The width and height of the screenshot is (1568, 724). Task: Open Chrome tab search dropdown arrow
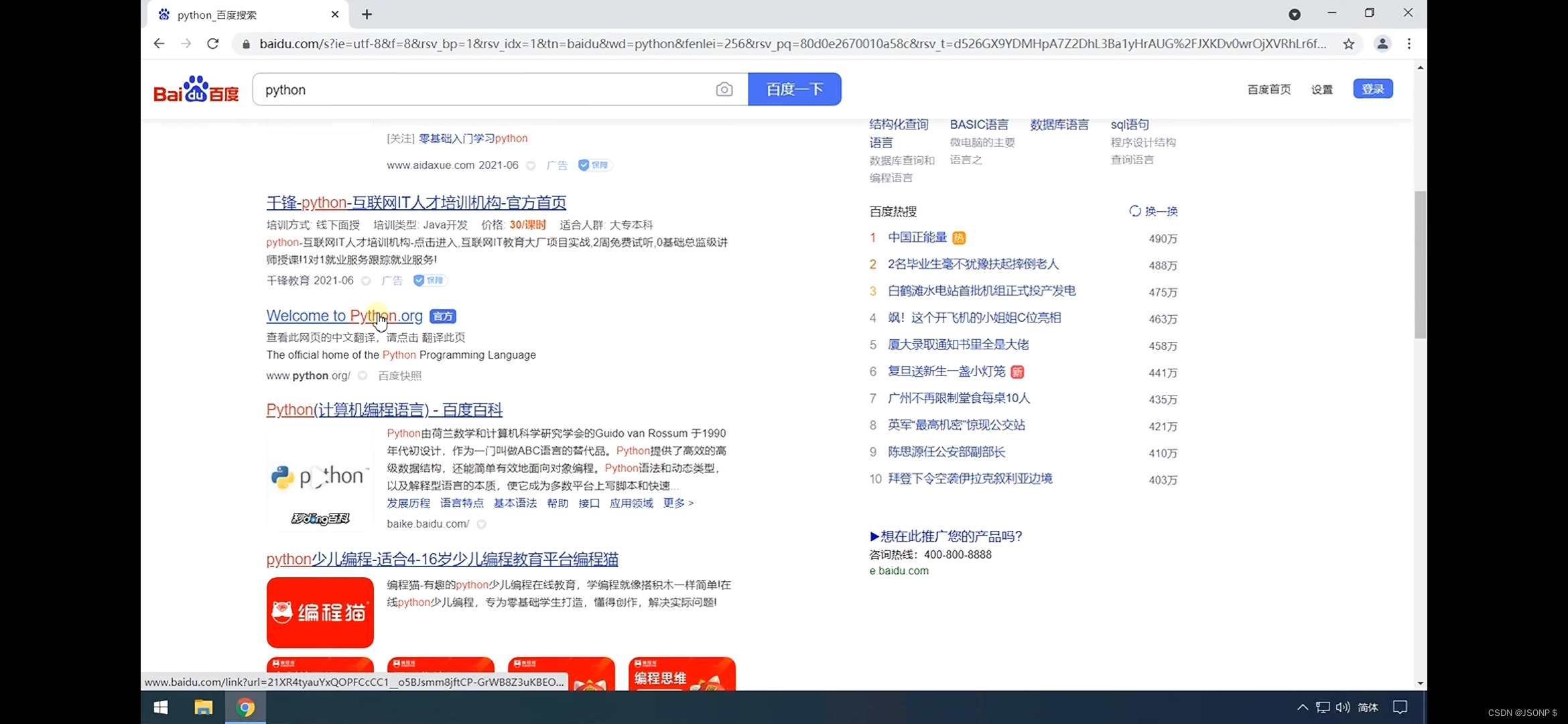click(x=1295, y=15)
